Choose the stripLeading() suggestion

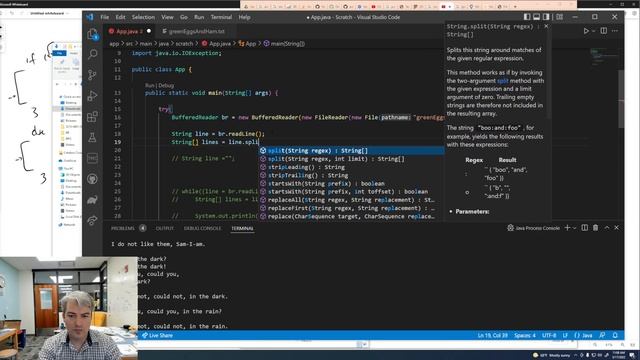click(351, 167)
